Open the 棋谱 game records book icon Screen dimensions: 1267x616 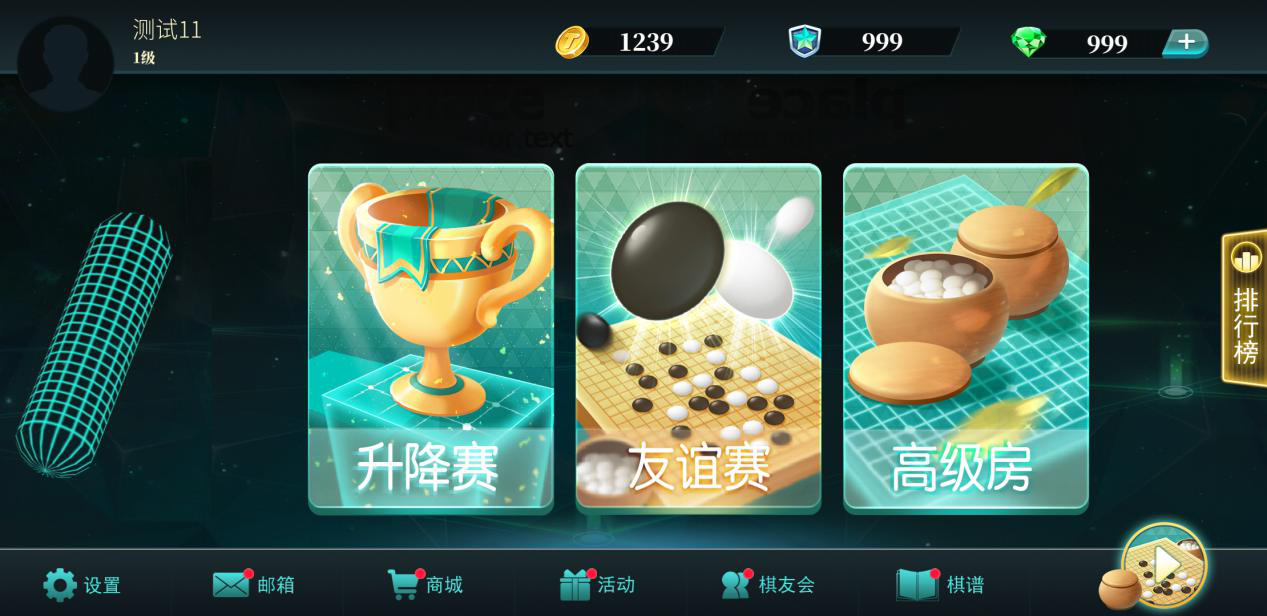pyautogui.click(x=917, y=585)
